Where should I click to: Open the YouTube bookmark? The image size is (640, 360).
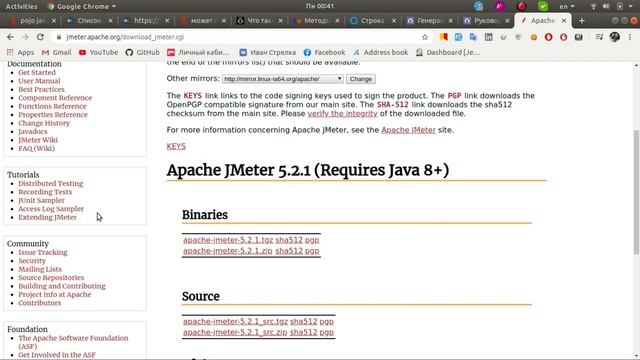pos(98,52)
